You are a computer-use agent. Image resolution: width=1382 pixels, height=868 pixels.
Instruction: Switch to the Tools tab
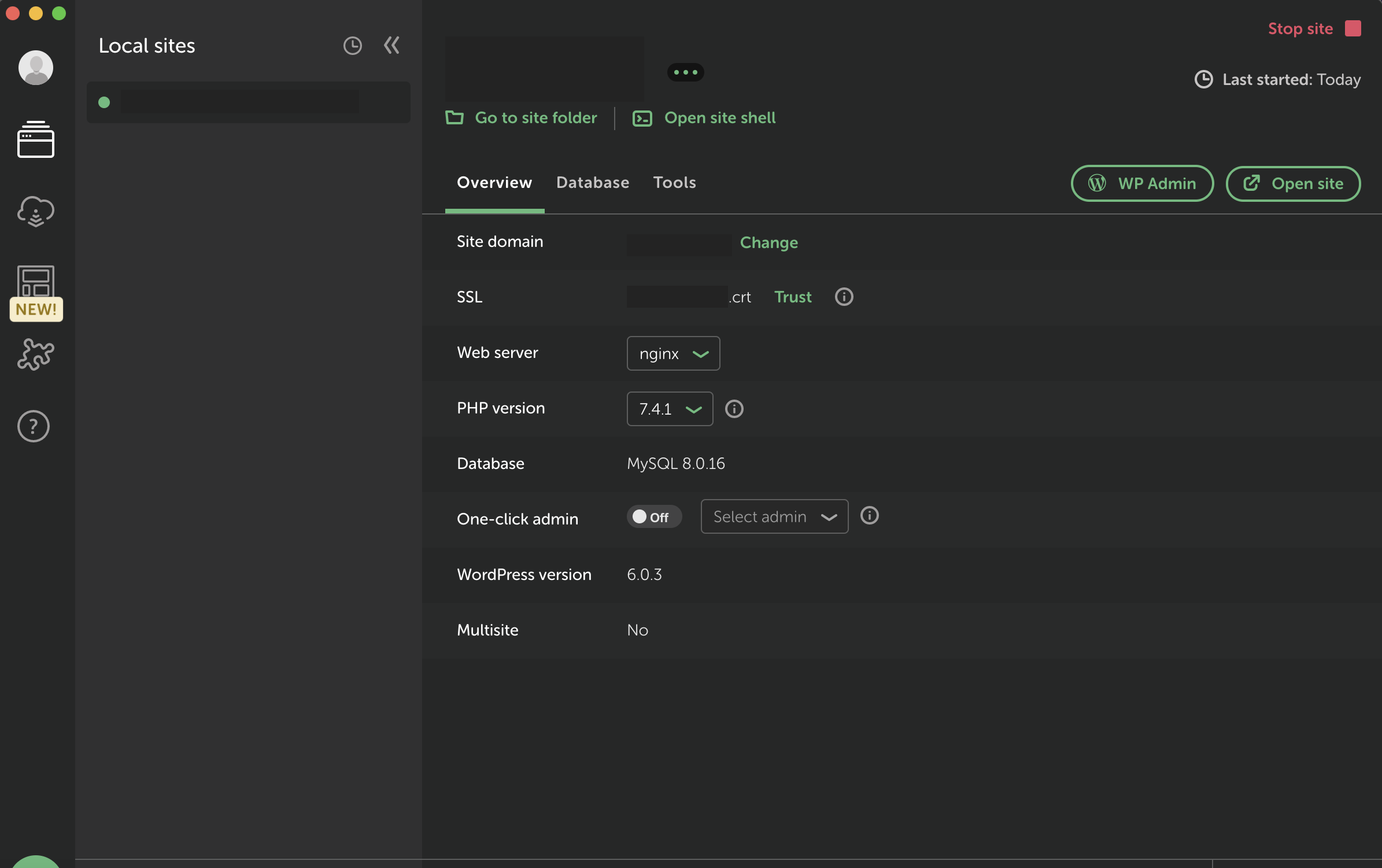click(675, 182)
